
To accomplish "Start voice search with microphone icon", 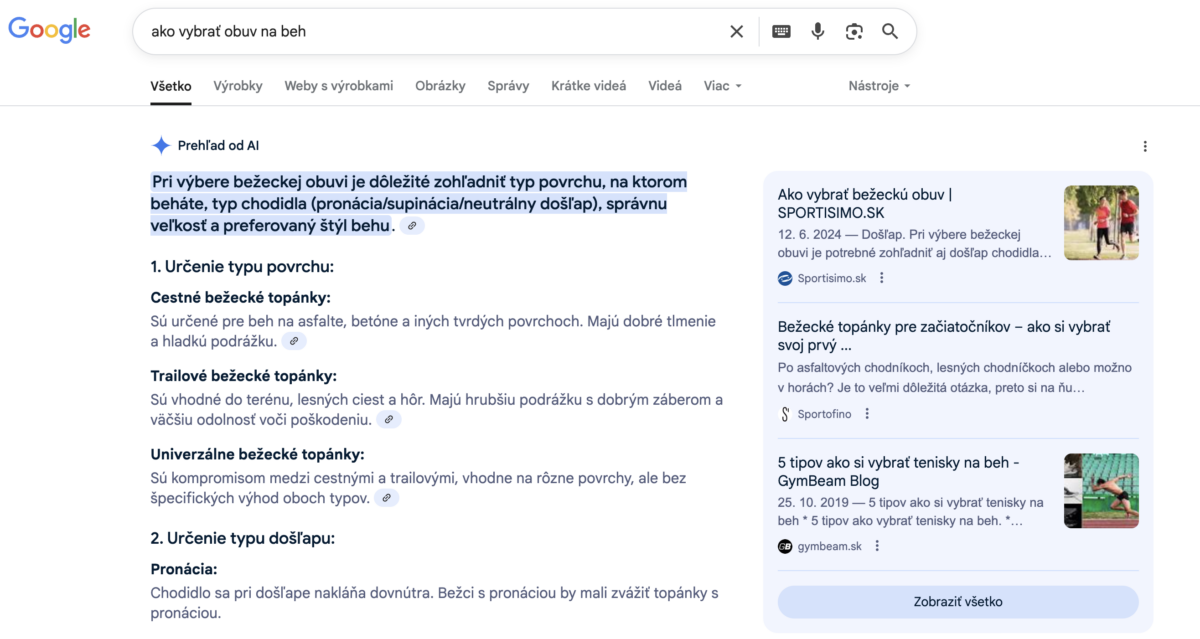I will coord(818,31).
